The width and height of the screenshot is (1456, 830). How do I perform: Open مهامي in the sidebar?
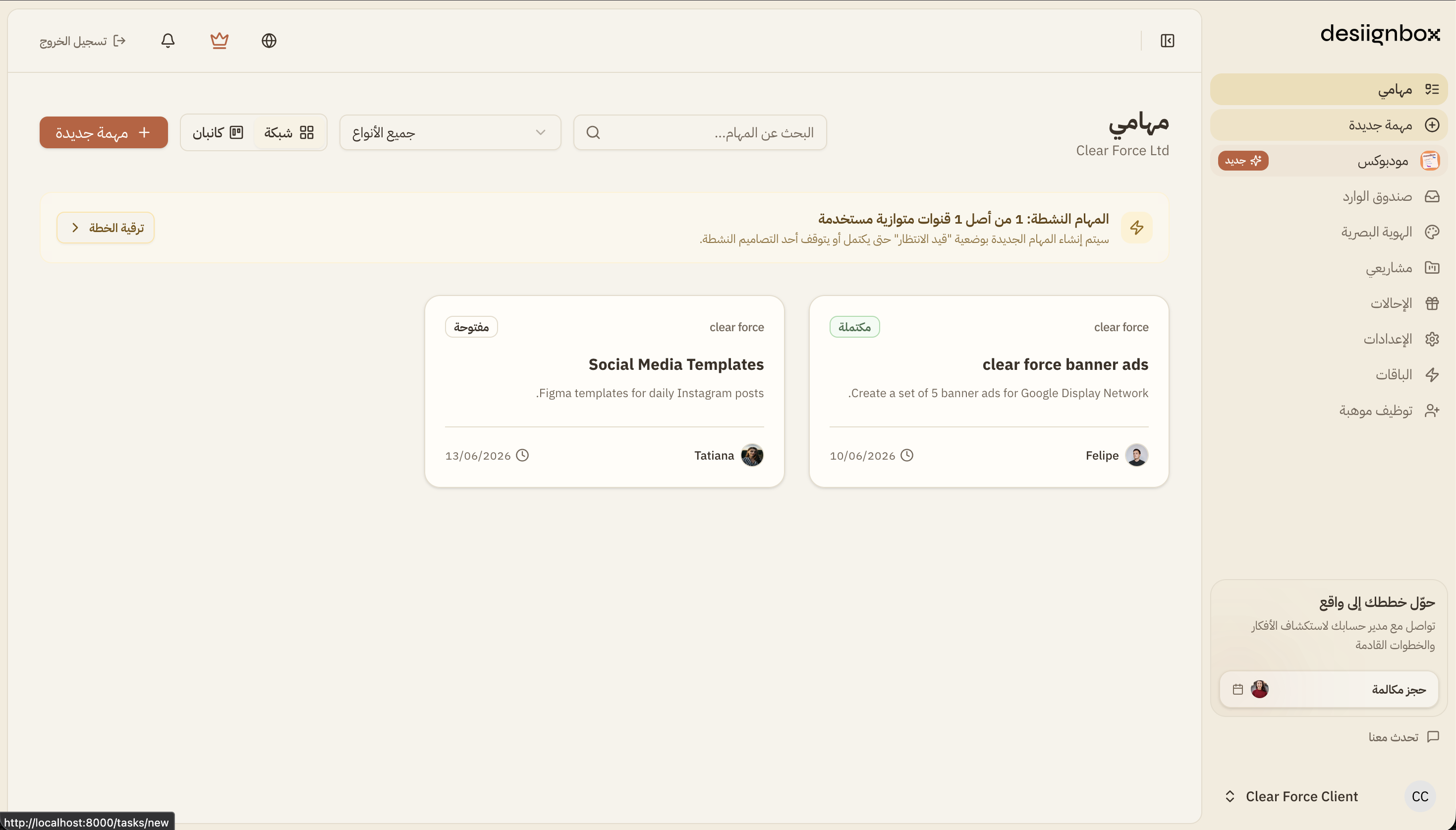(x=1329, y=89)
